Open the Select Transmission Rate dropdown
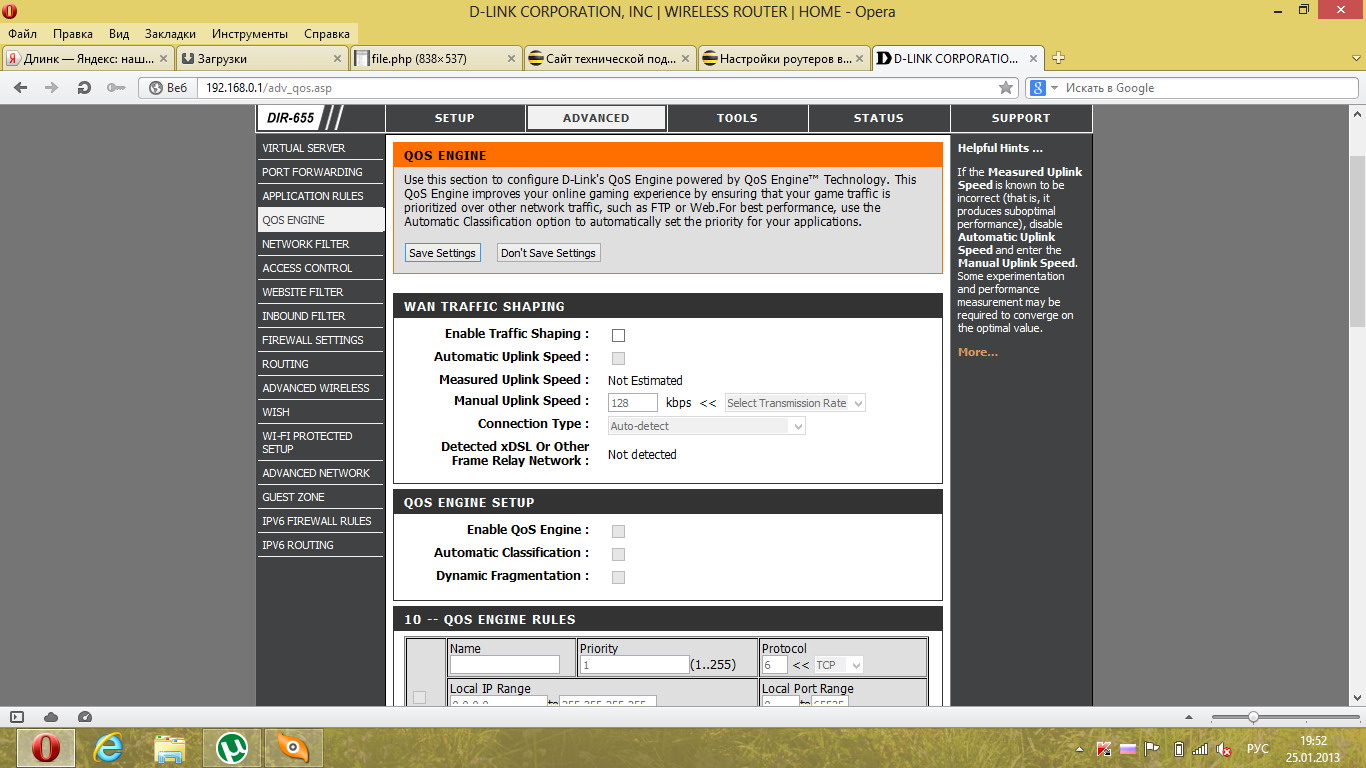 (795, 403)
